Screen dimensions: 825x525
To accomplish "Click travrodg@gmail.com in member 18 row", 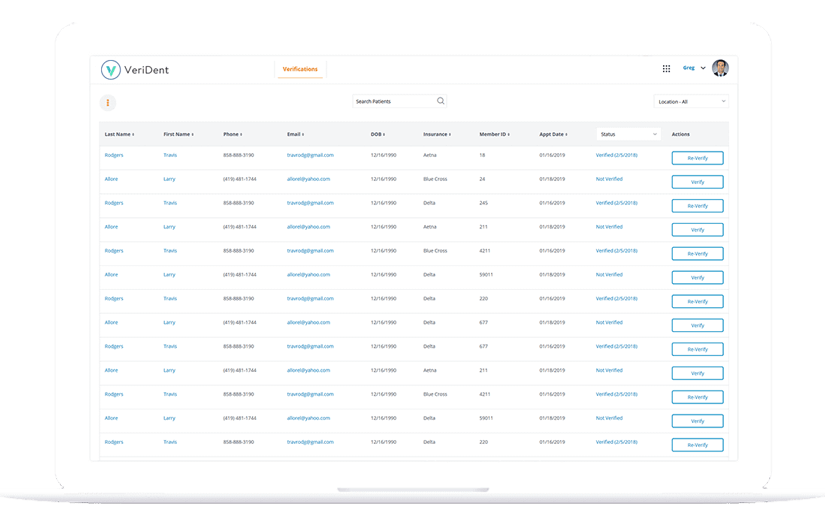I will pyautogui.click(x=310, y=155).
